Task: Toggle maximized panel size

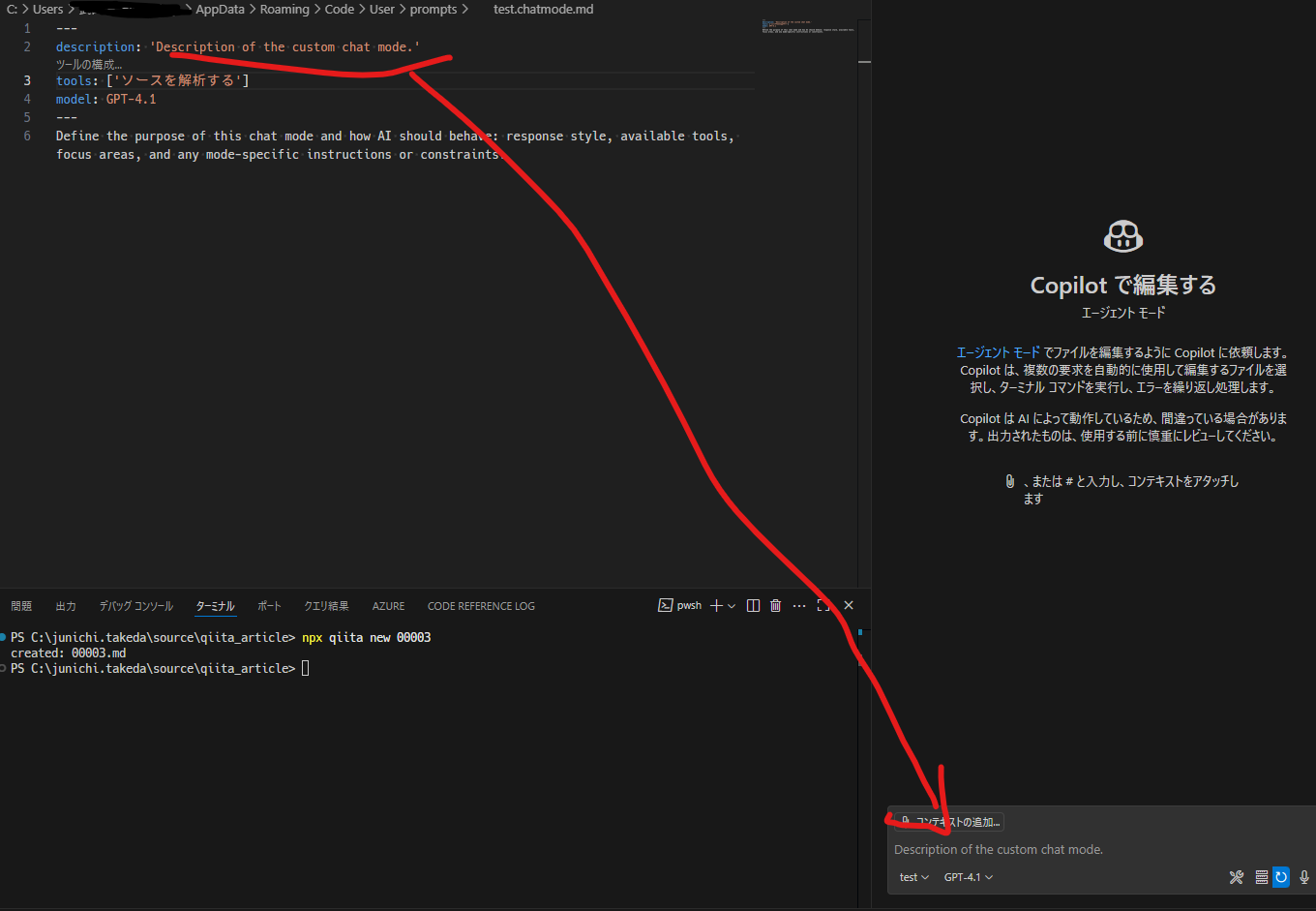Action: pos(823,605)
